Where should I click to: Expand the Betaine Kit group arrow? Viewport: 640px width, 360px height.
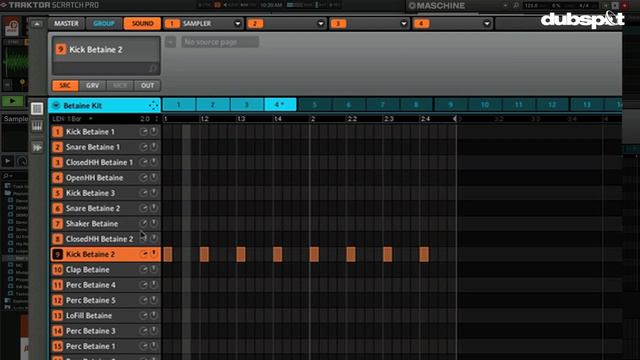point(56,105)
